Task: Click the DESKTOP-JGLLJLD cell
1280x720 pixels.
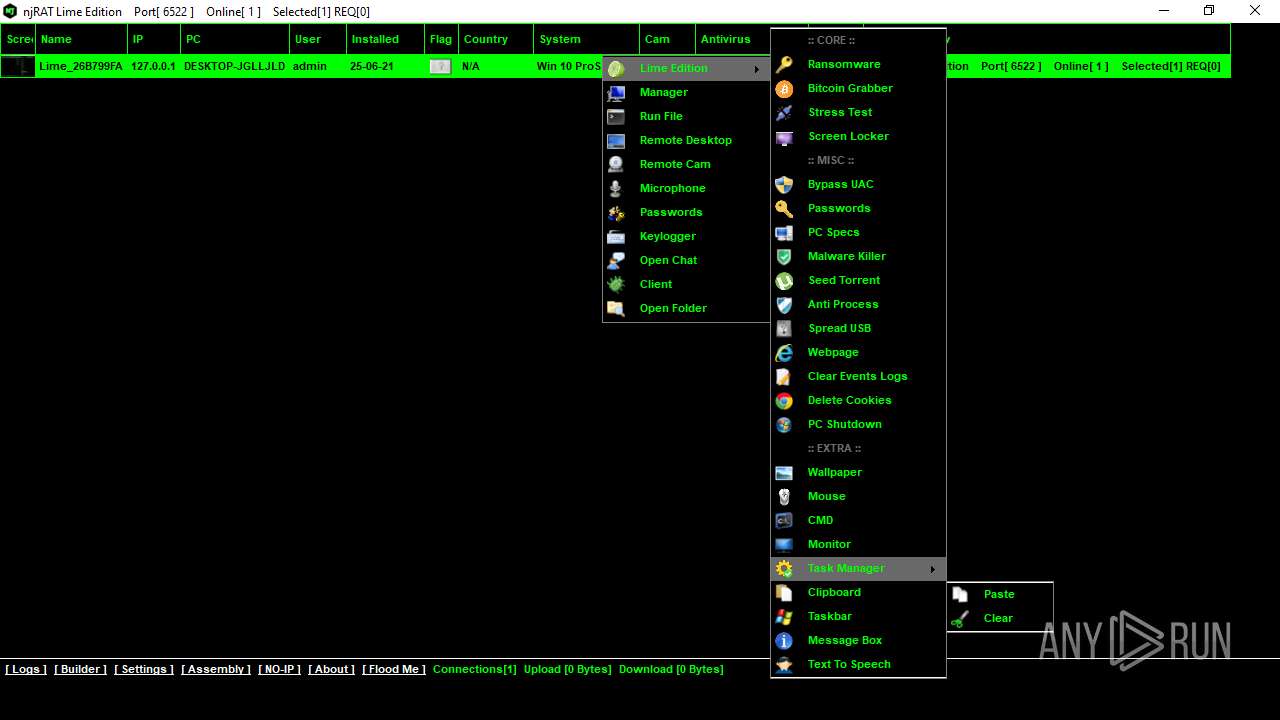Action: pyautogui.click(x=234, y=66)
